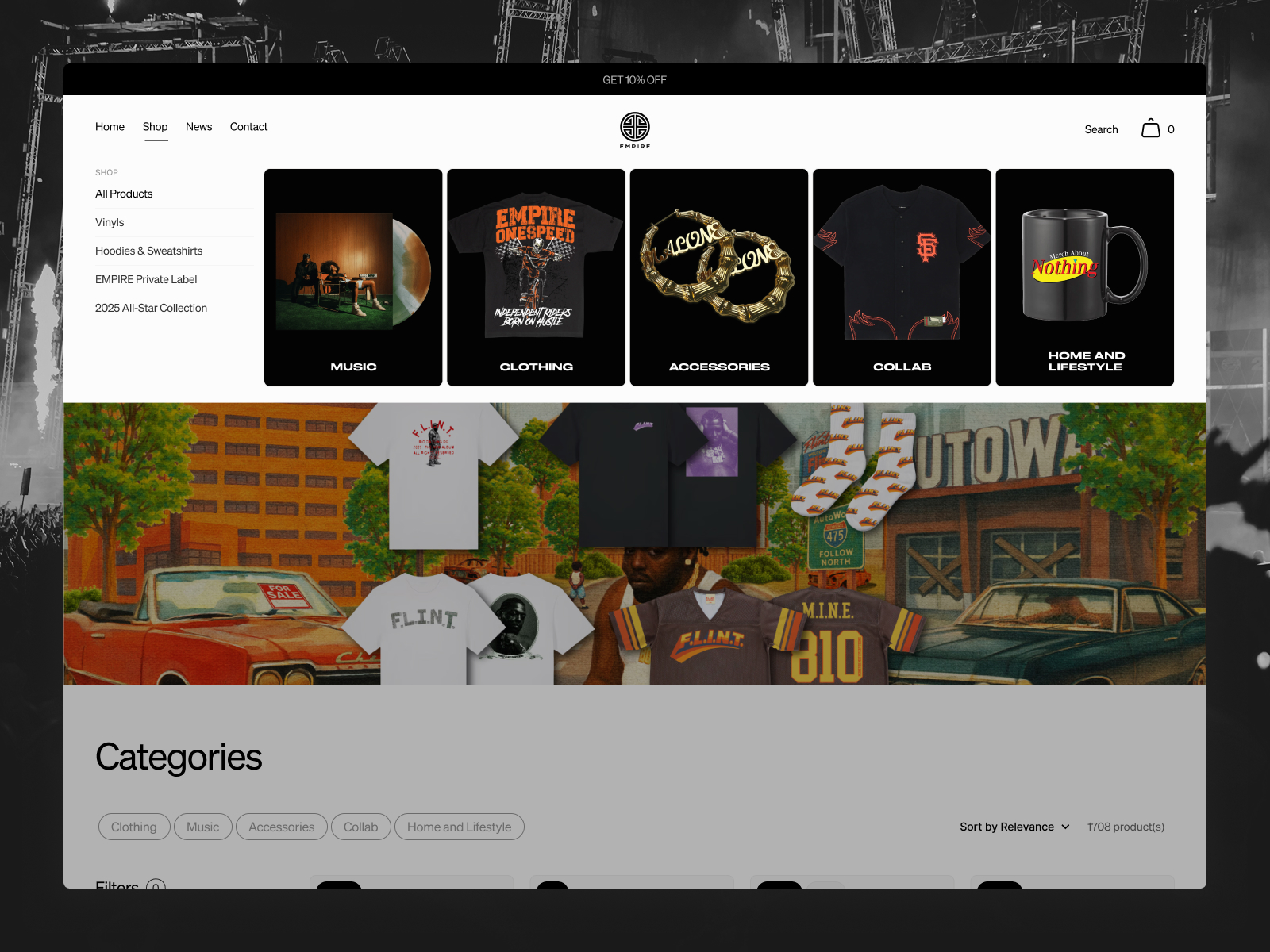The height and width of the screenshot is (952, 1270).
Task: Open the All Products link
Action: click(x=124, y=194)
